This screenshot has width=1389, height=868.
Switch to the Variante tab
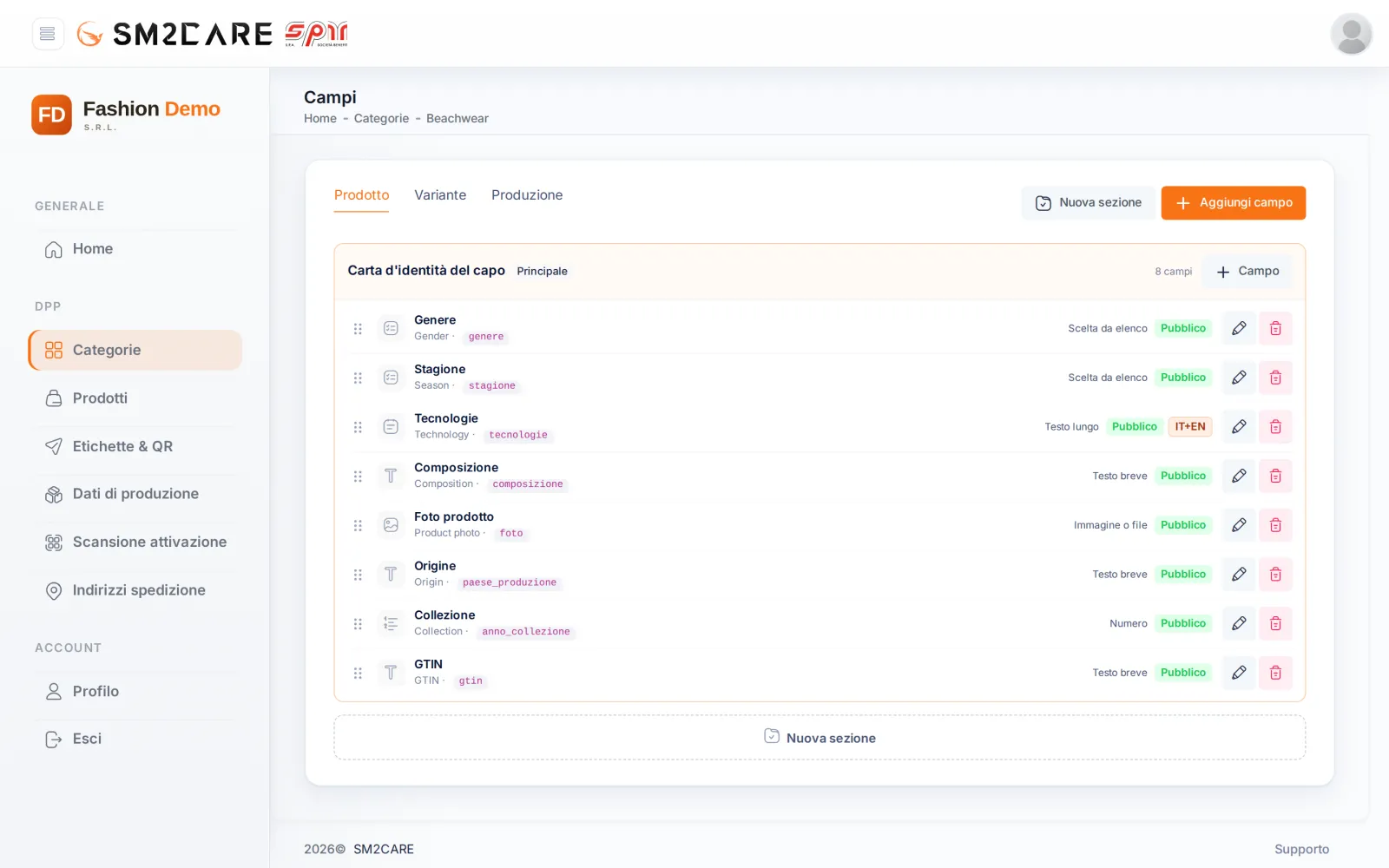click(x=440, y=195)
